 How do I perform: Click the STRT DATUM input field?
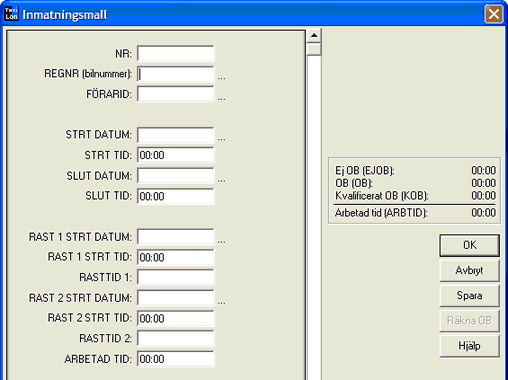pyautogui.click(x=175, y=135)
